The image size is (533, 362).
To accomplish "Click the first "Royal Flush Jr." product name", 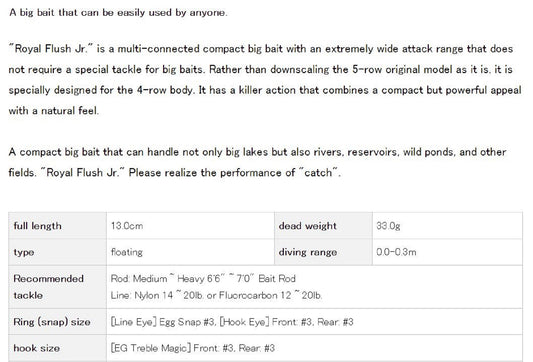I will coord(50,49).
